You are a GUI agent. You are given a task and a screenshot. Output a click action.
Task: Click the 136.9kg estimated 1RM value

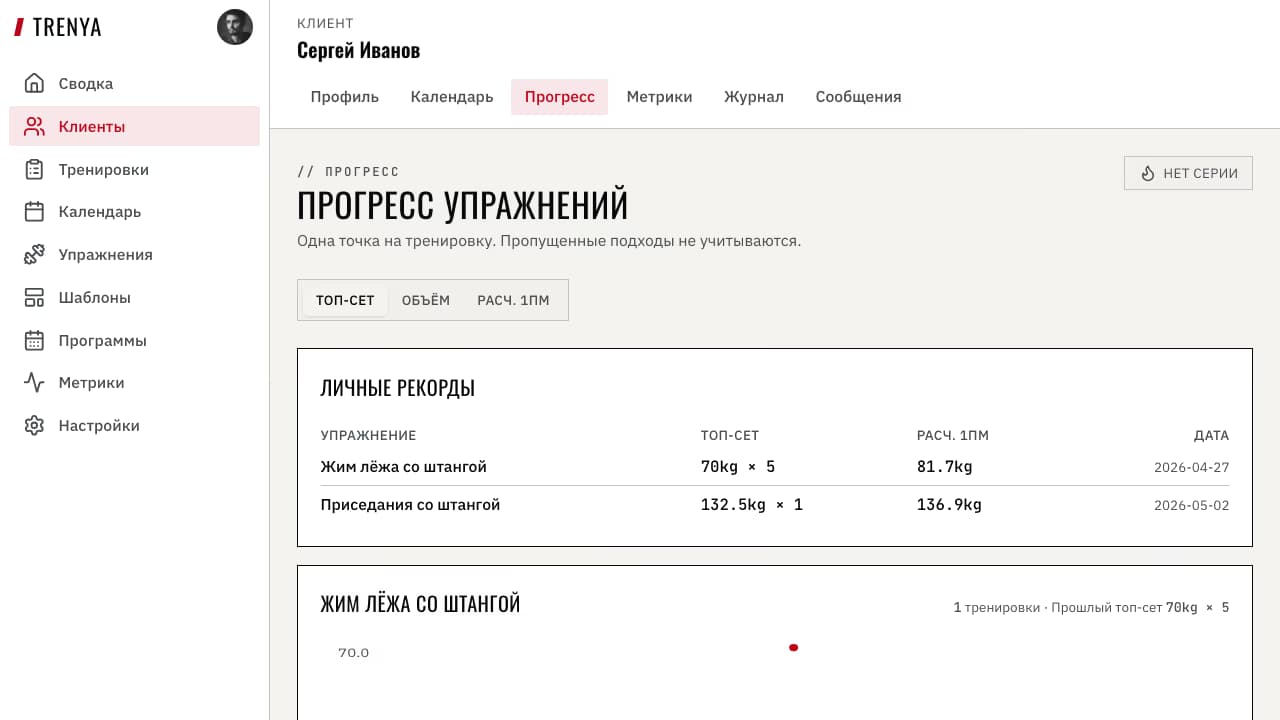(949, 505)
